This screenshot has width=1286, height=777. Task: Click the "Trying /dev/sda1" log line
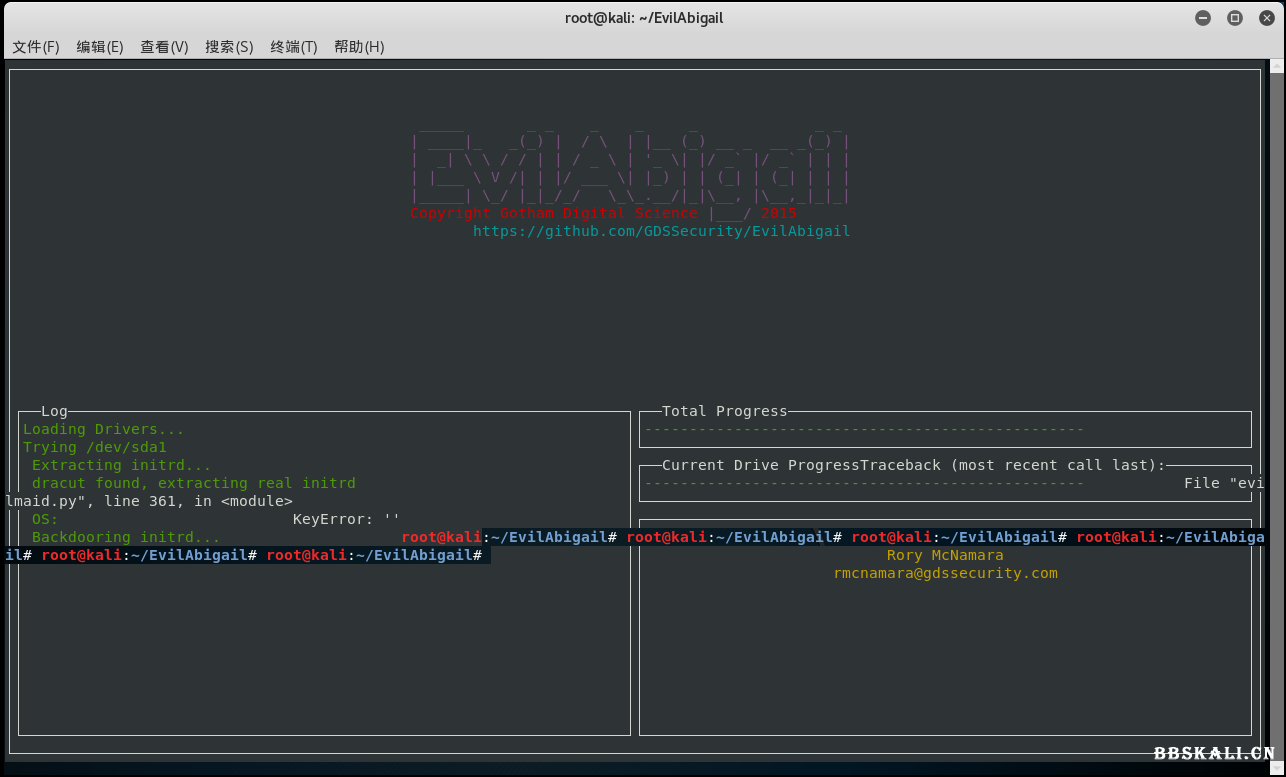[x=95, y=447]
